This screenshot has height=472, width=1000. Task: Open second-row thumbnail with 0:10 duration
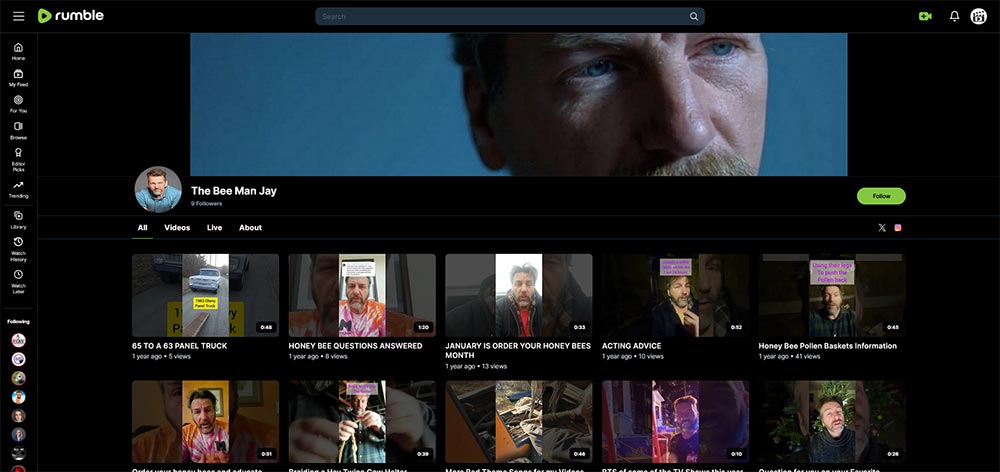pyautogui.click(x=675, y=422)
